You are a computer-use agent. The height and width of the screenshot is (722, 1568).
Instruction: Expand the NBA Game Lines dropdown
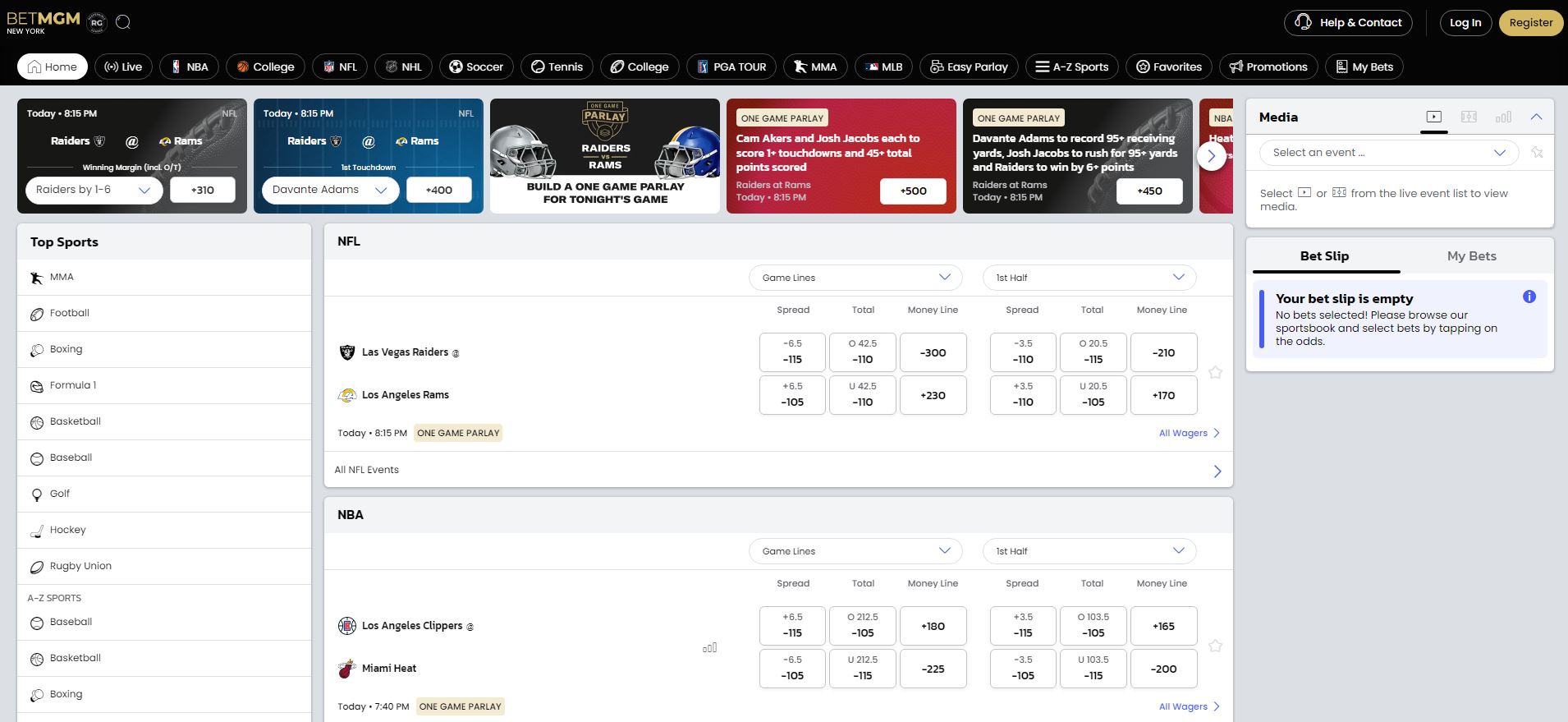(855, 551)
